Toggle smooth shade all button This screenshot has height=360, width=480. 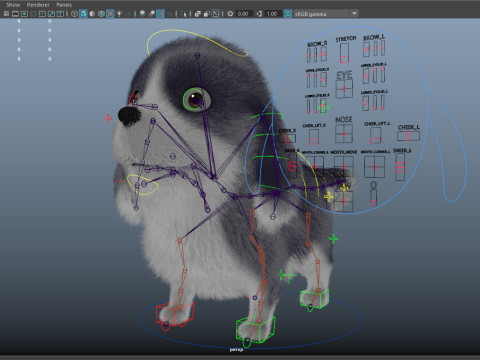pos(83,14)
